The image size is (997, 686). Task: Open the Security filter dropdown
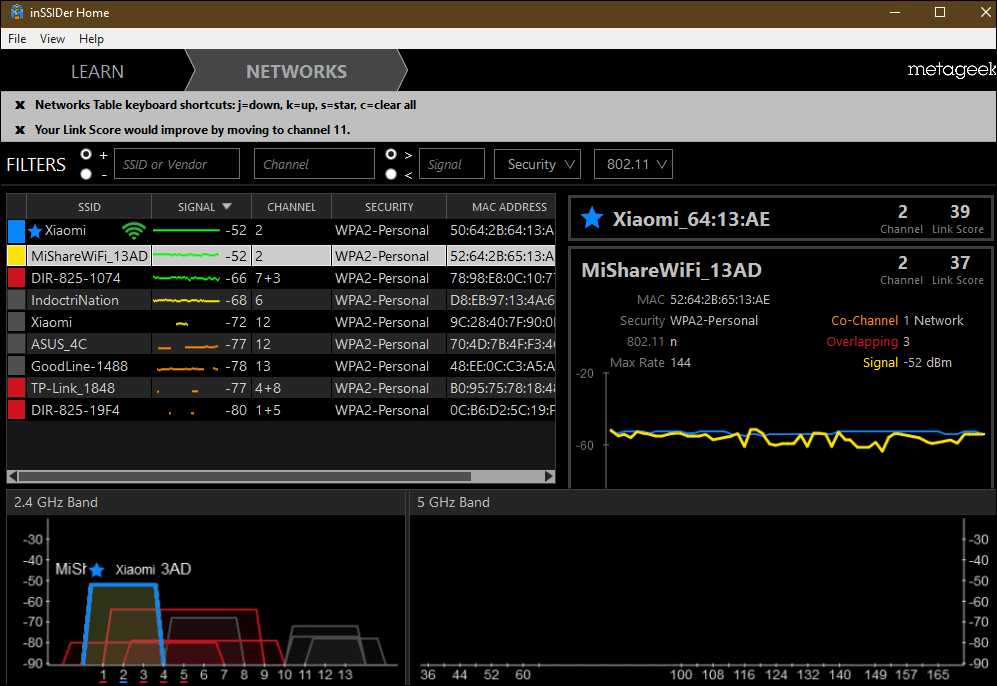click(537, 164)
